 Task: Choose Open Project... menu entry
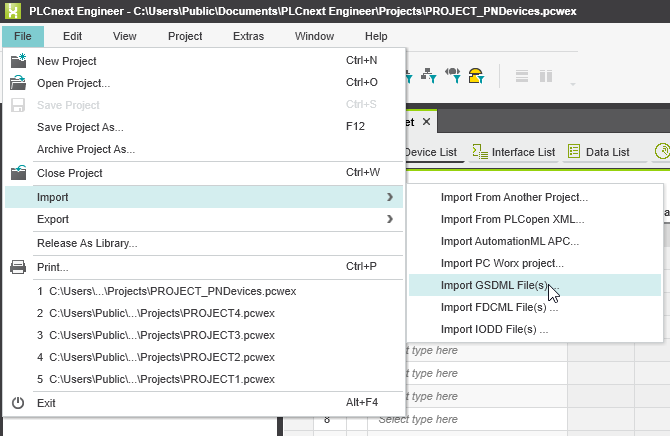[x=204, y=83]
